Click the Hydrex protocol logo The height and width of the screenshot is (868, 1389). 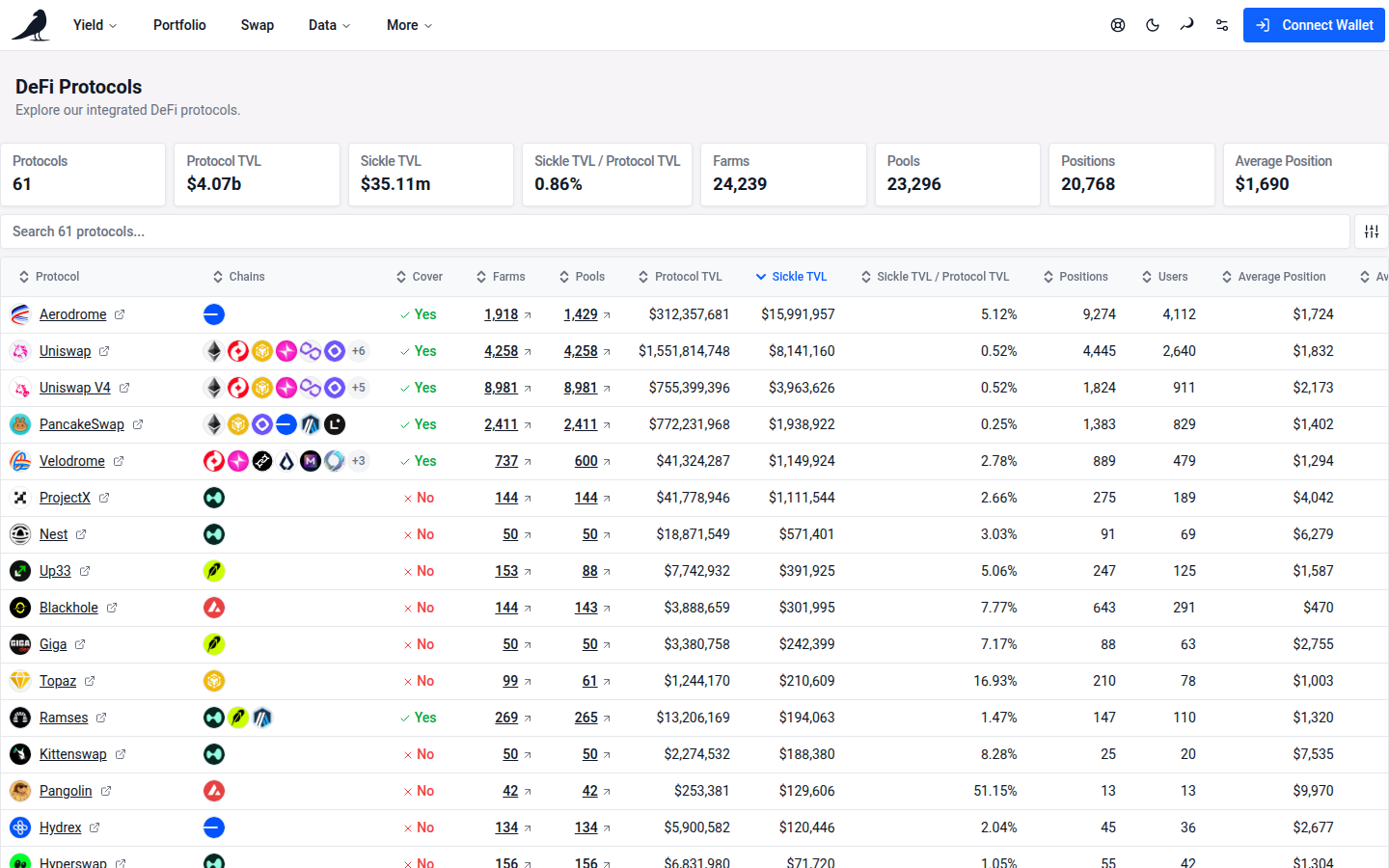click(20, 827)
